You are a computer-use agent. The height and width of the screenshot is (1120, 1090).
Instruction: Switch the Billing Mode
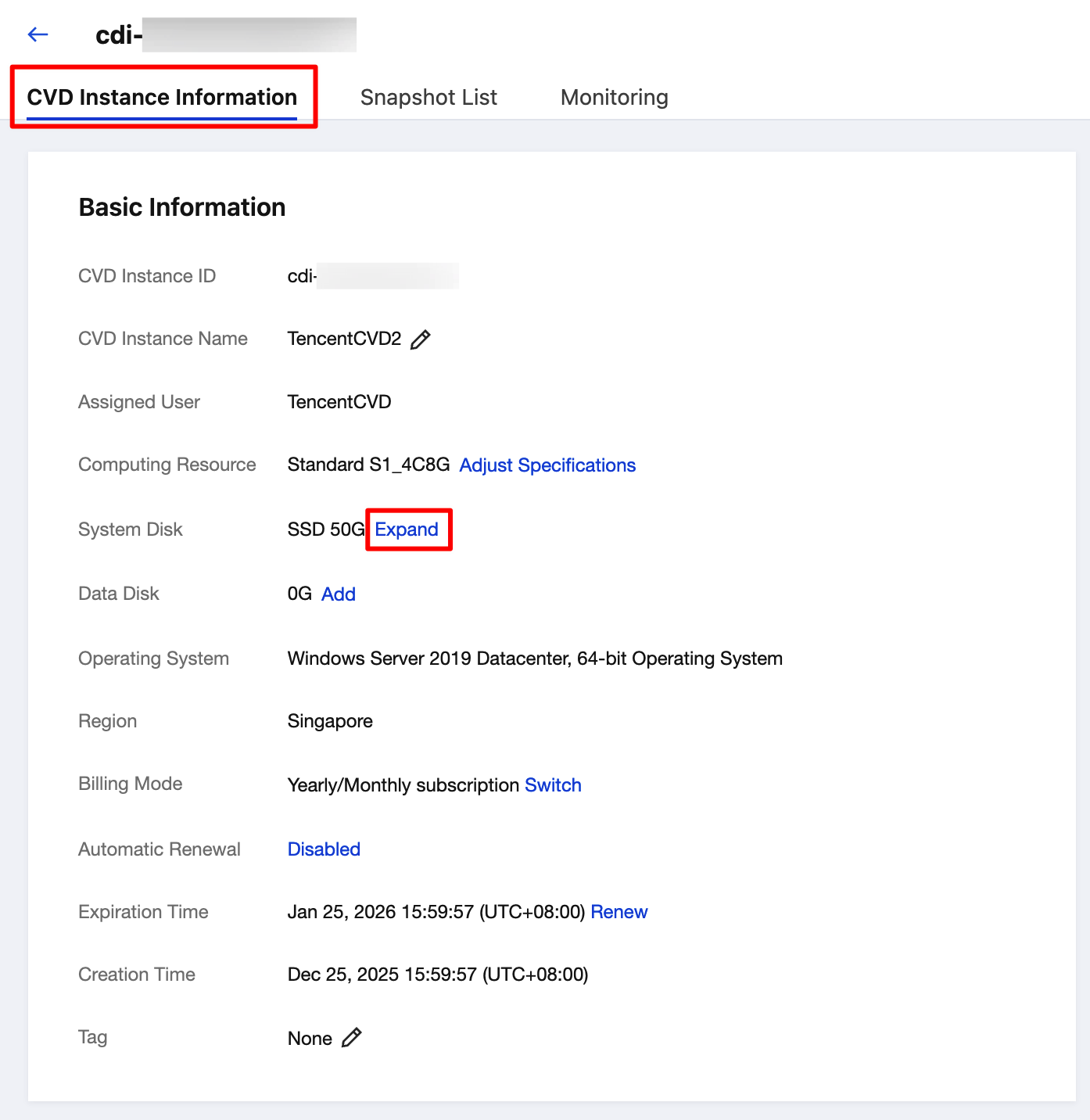pos(553,785)
